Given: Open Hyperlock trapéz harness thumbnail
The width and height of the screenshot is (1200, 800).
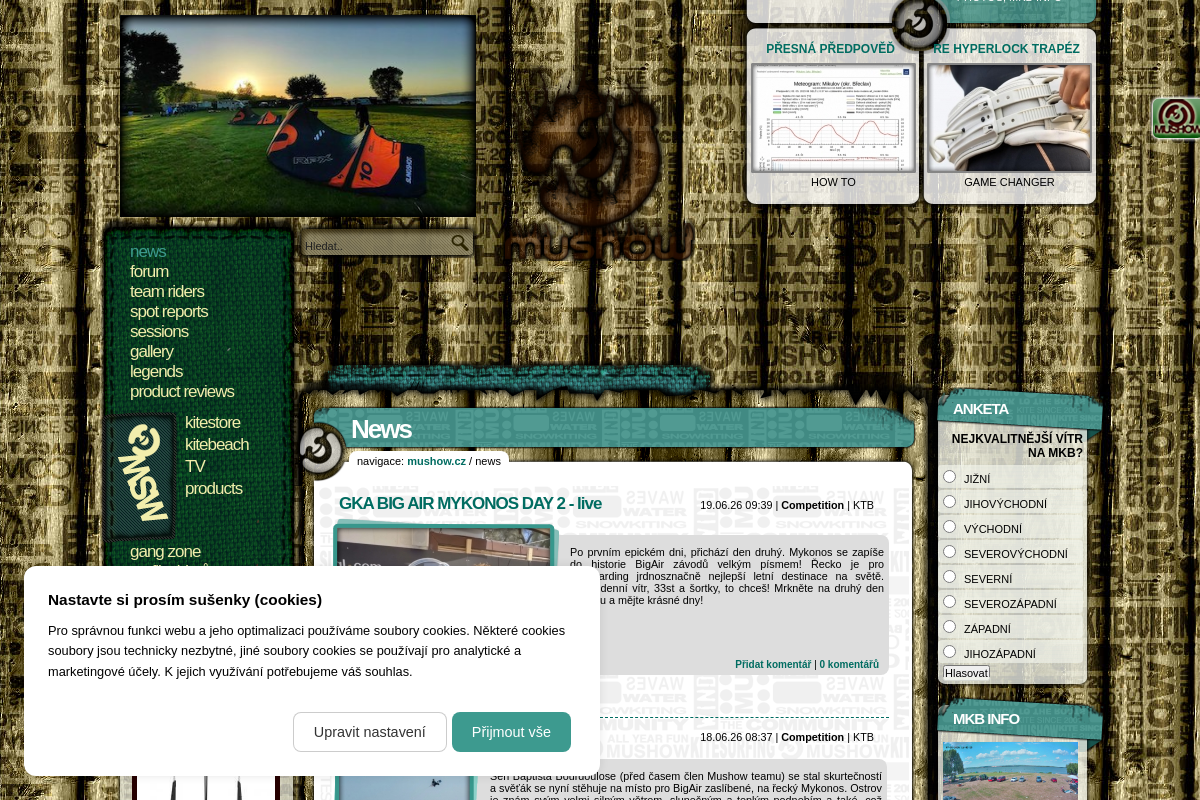Looking at the screenshot, I should (1009, 118).
